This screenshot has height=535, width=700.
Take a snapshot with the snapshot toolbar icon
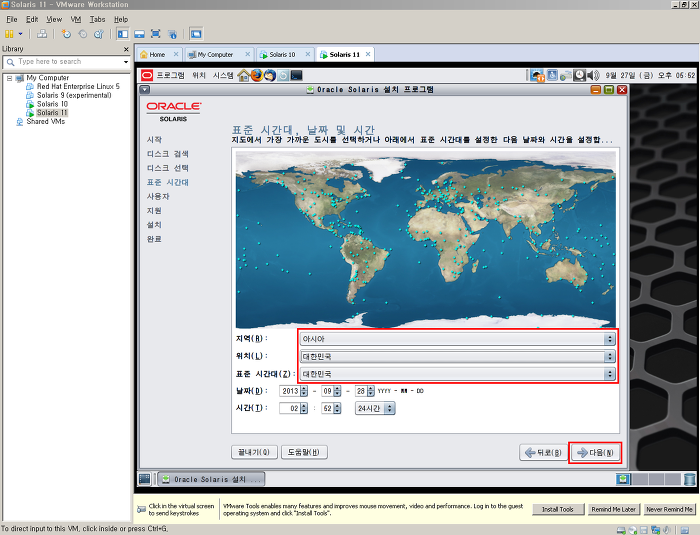point(66,34)
